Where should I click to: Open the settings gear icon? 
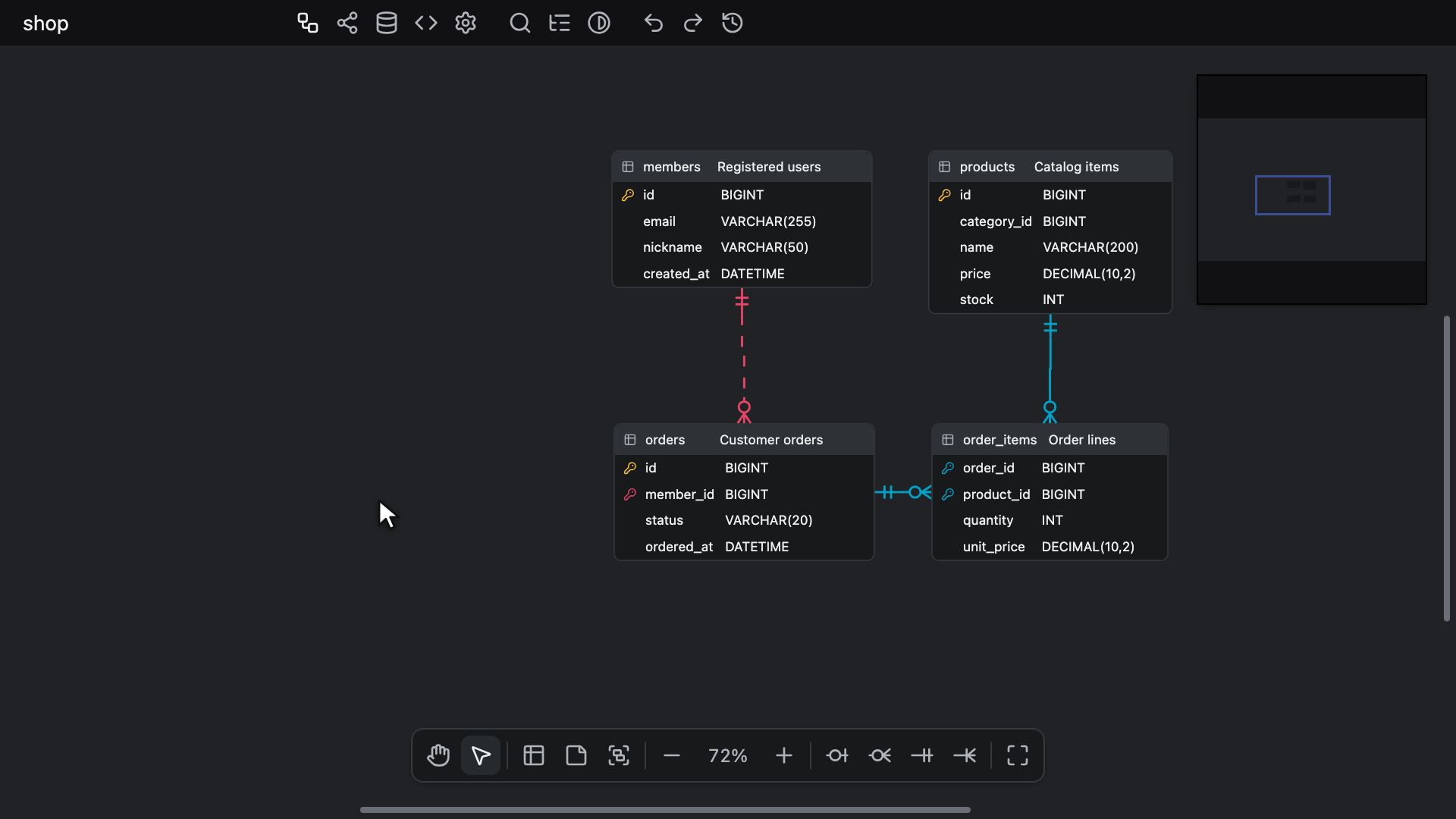tap(466, 23)
